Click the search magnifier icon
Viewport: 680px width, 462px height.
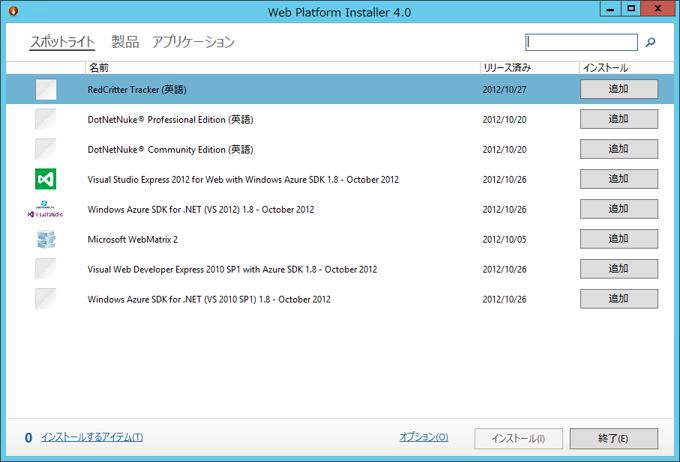pyautogui.click(x=650, y=42)
